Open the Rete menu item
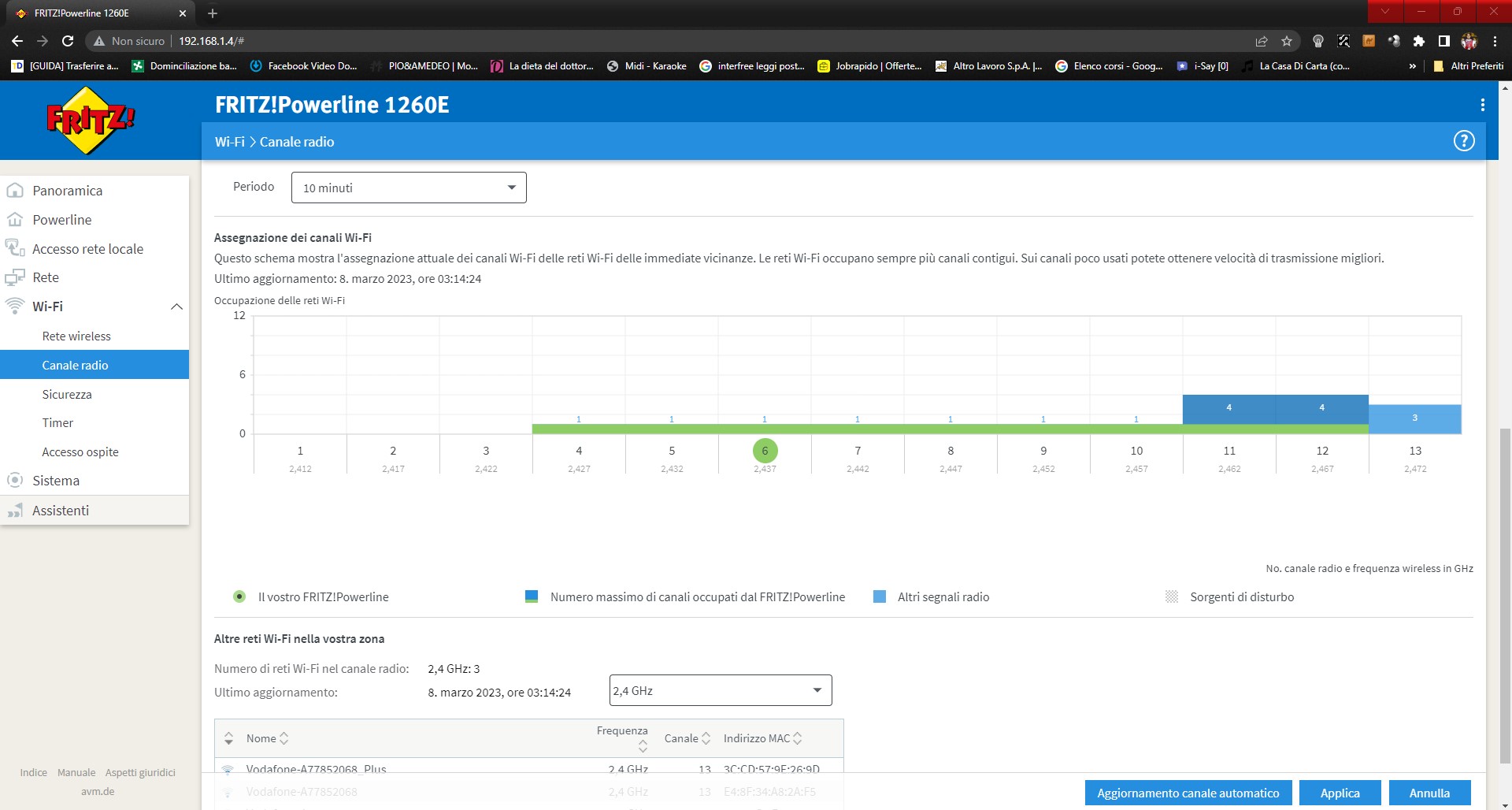The width and height of the screenshot is (1512, 810). click(x=94, y=277)
